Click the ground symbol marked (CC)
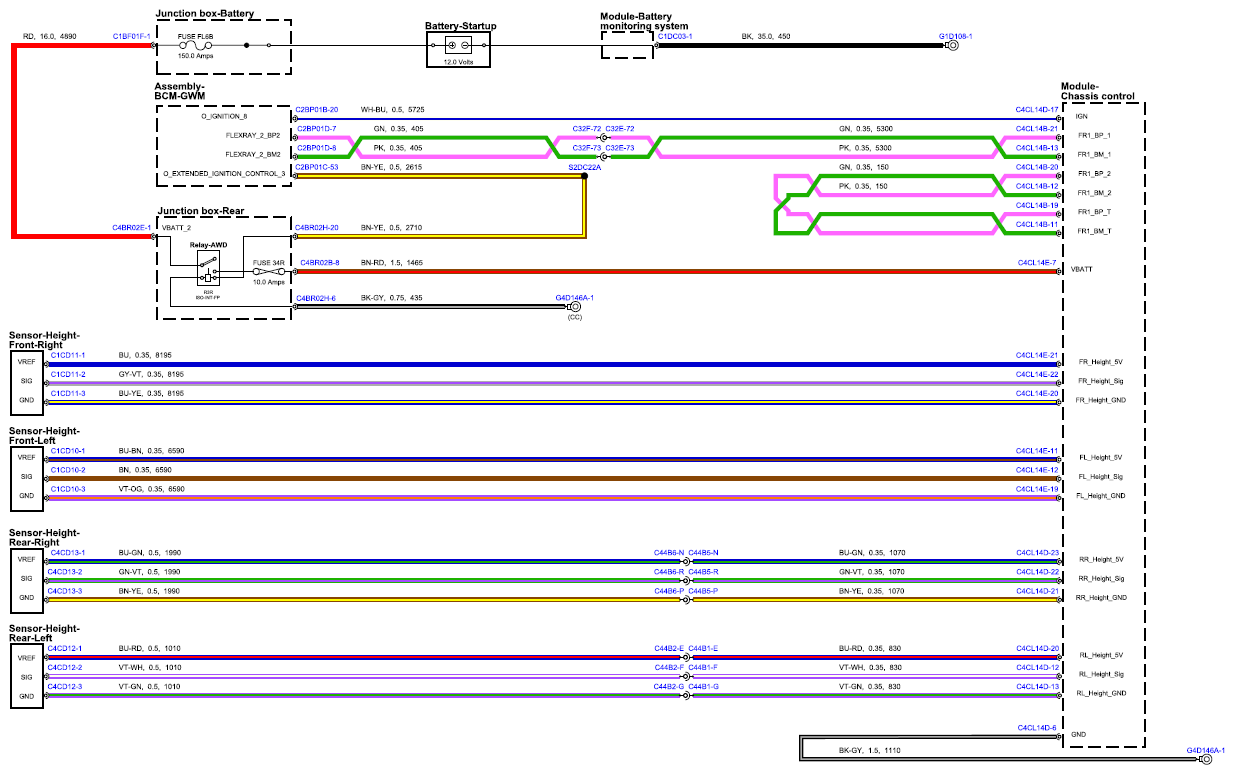The image size is (1234, 774). point(575,306)
